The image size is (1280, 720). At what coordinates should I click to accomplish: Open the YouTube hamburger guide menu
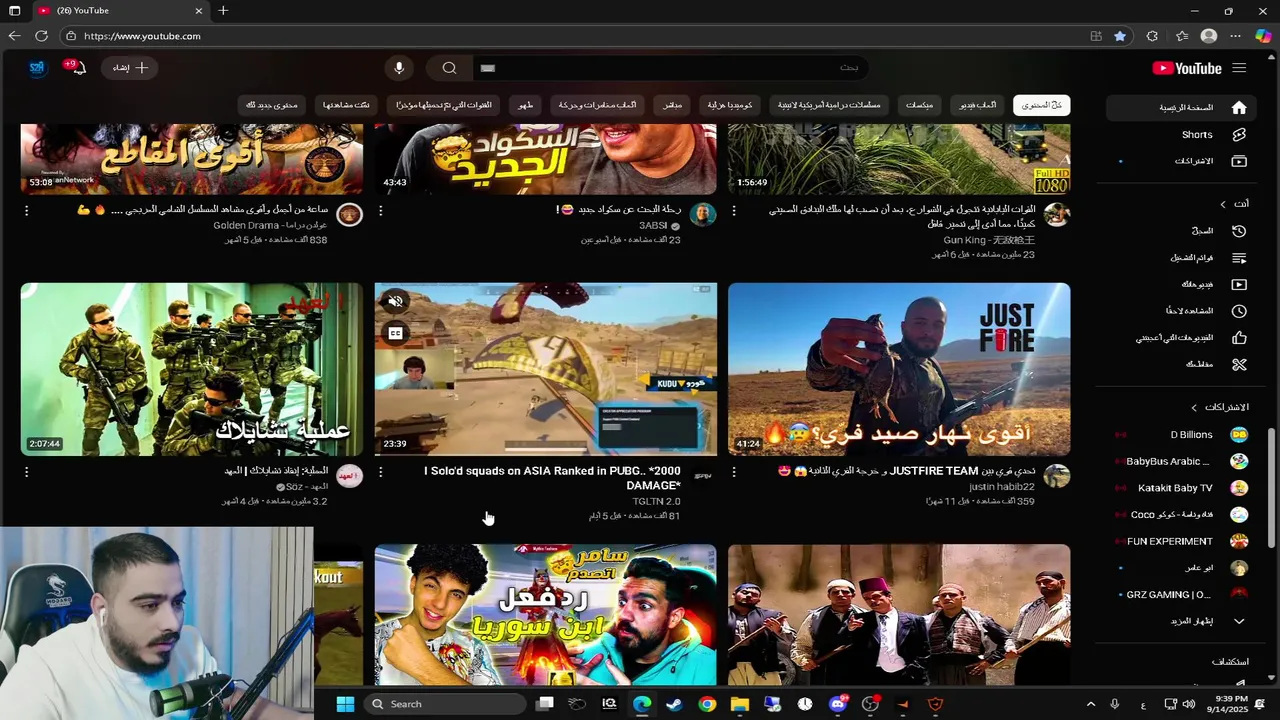1239,68
